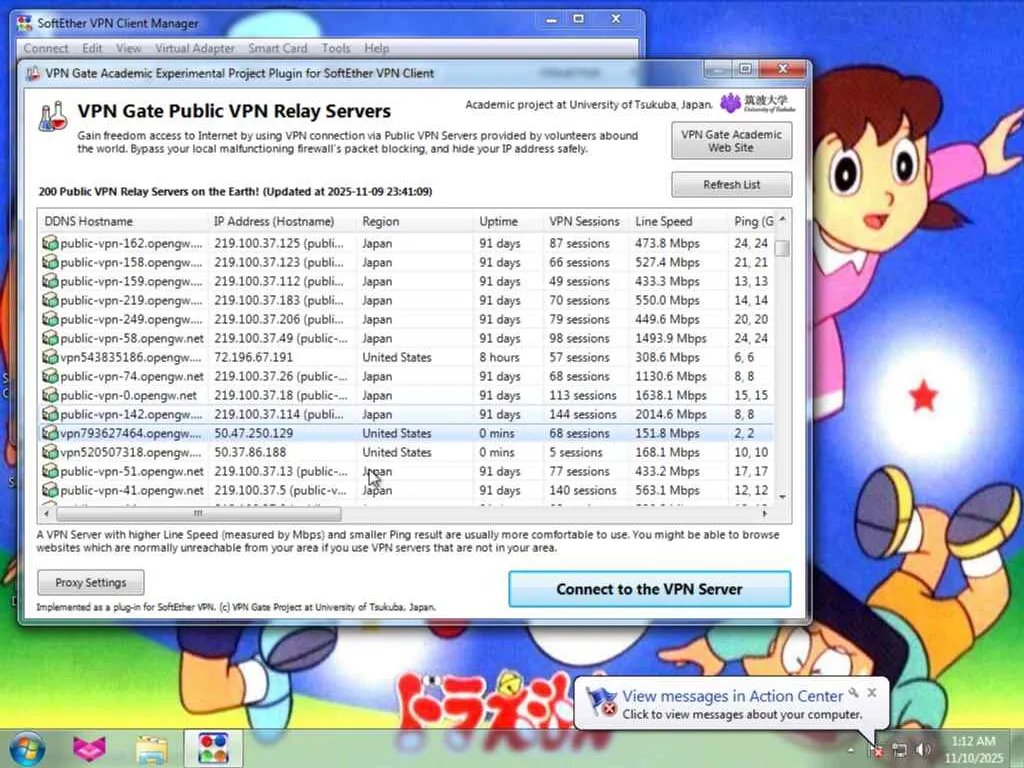
Task: Click SoftEther VPN taskbar icon
Action: 214,748
